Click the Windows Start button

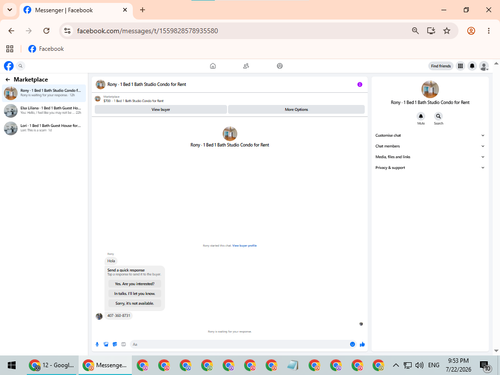click(12, 365)
